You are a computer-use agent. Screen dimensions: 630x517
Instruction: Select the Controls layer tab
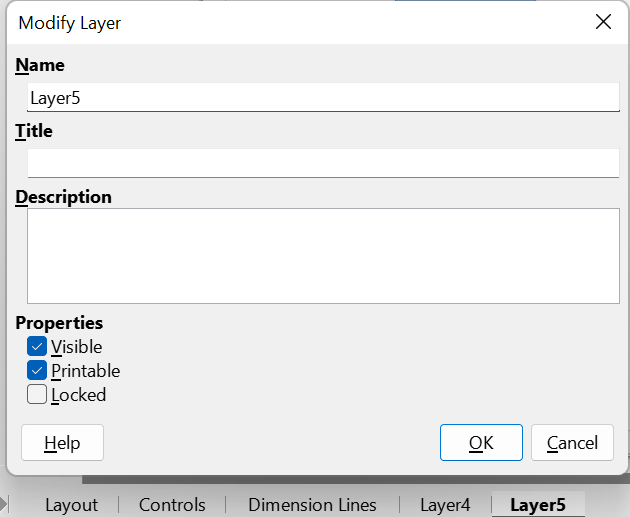pos(172,505)
